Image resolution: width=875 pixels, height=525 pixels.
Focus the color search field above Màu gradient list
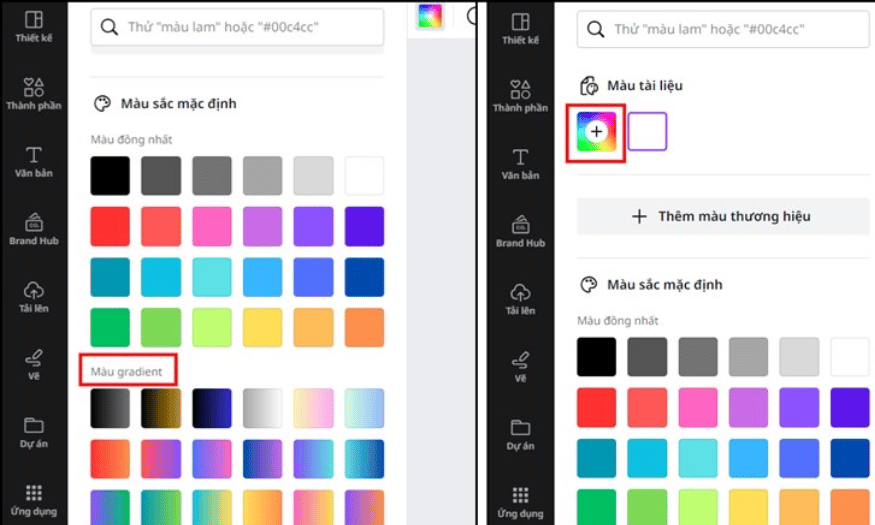click(x=237, y=27)
